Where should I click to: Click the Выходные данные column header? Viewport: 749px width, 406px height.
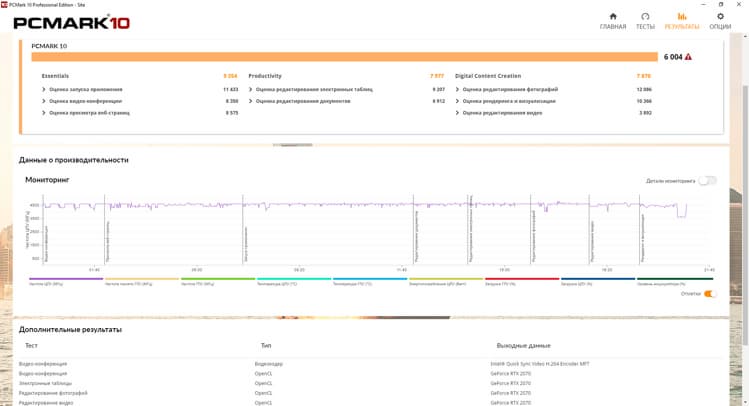point(524,345)
